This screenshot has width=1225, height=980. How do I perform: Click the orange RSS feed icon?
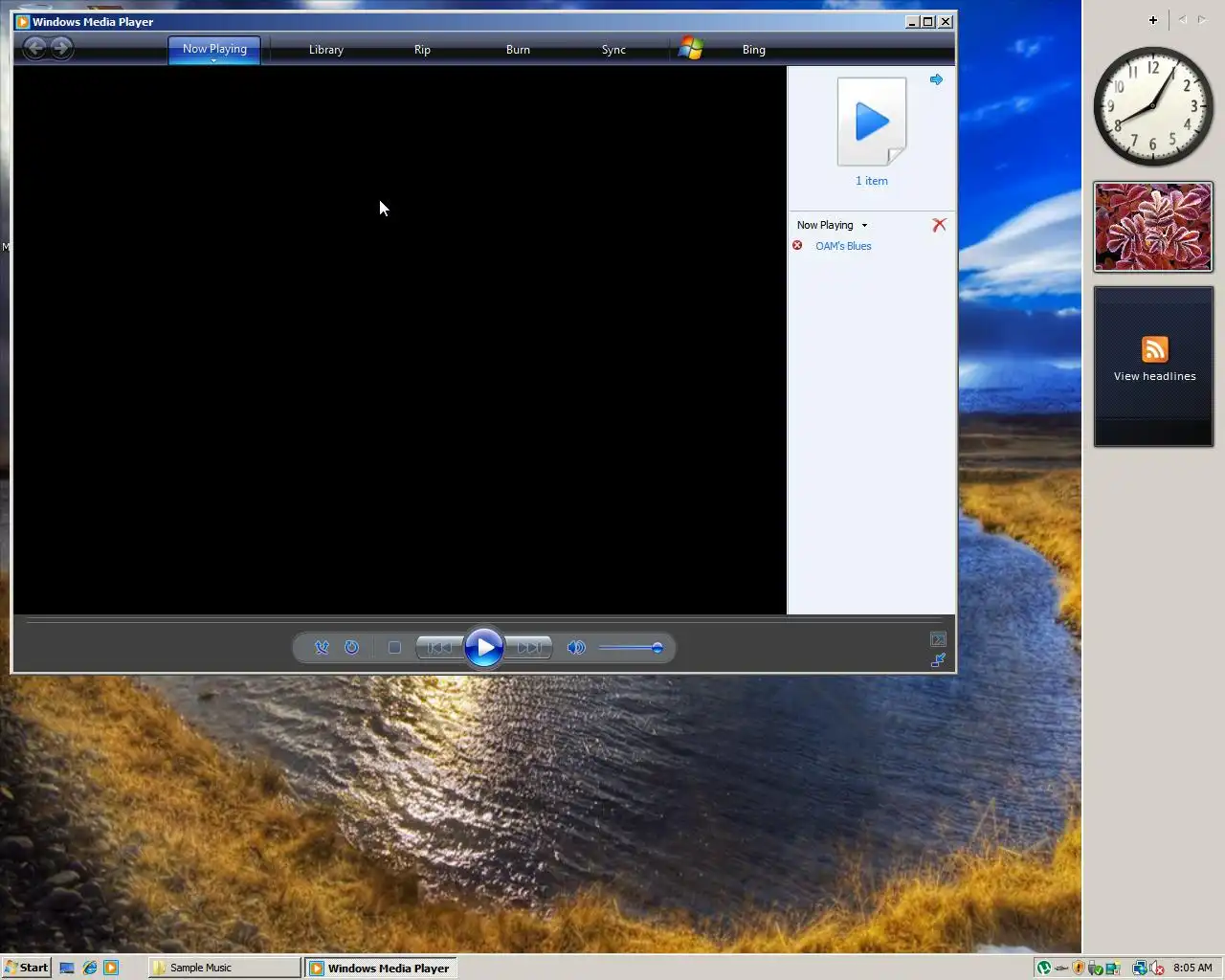pos(1155,349)
